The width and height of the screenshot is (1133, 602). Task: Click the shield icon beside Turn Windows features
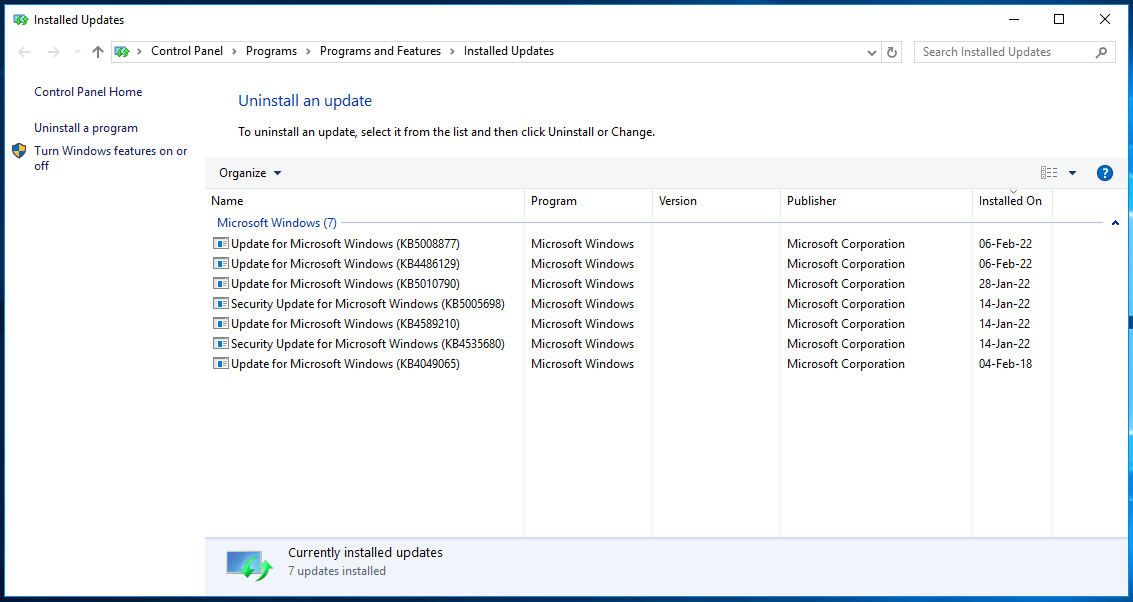point(19,151)
